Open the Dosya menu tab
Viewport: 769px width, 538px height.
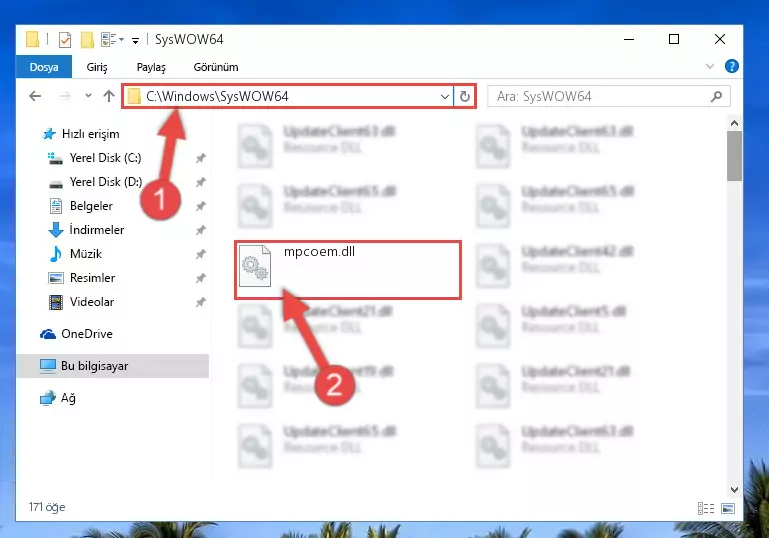44,67
